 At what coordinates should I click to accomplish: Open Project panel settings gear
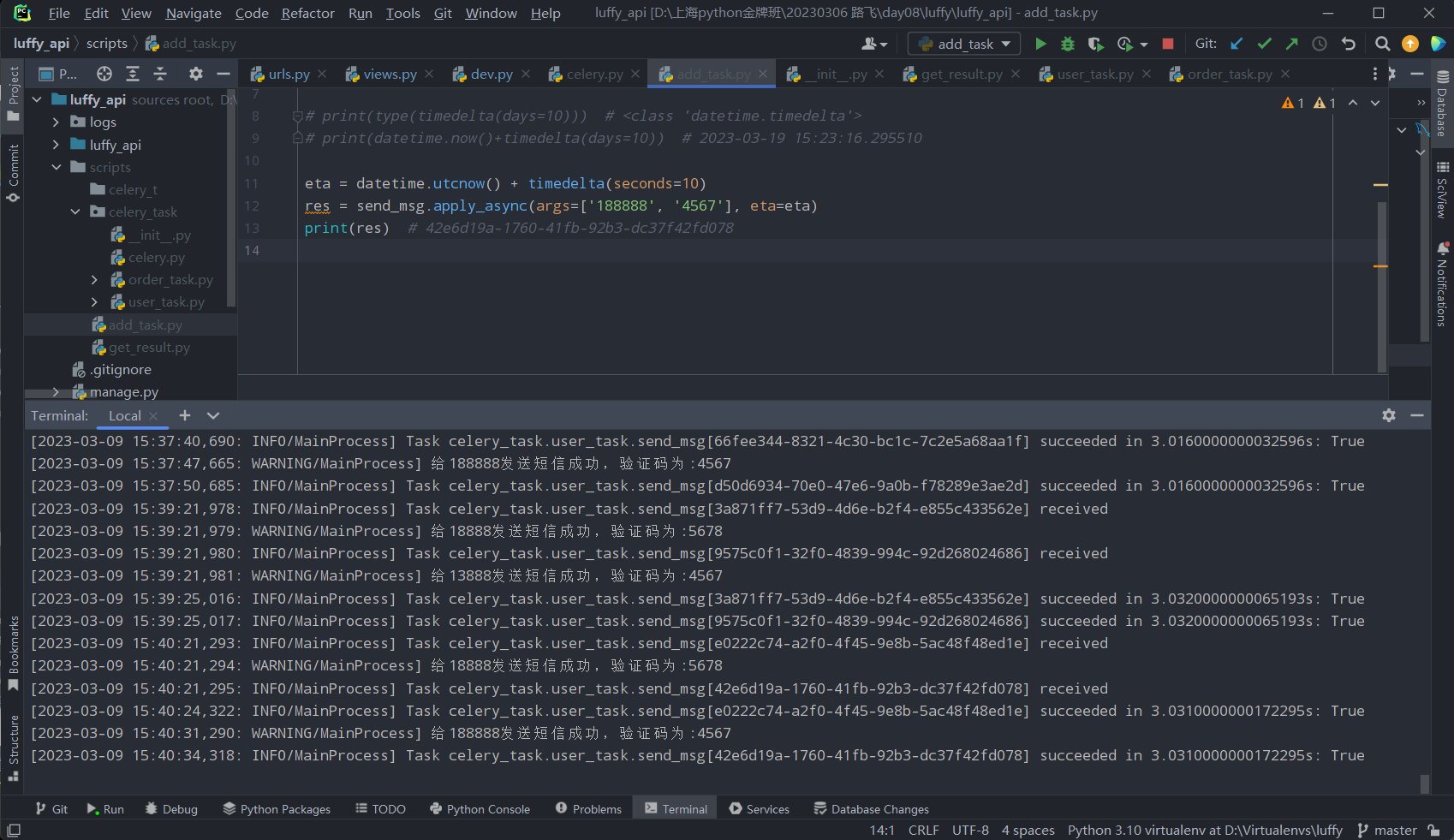196,74
